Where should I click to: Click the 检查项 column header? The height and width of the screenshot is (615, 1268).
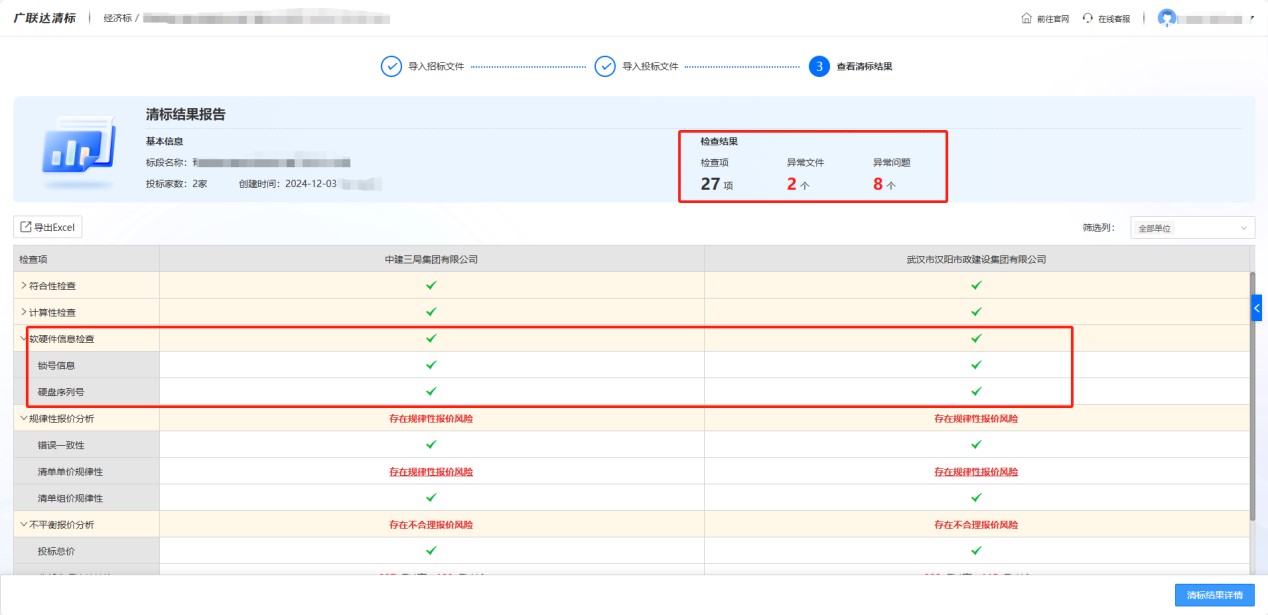(x=86, y=259)
